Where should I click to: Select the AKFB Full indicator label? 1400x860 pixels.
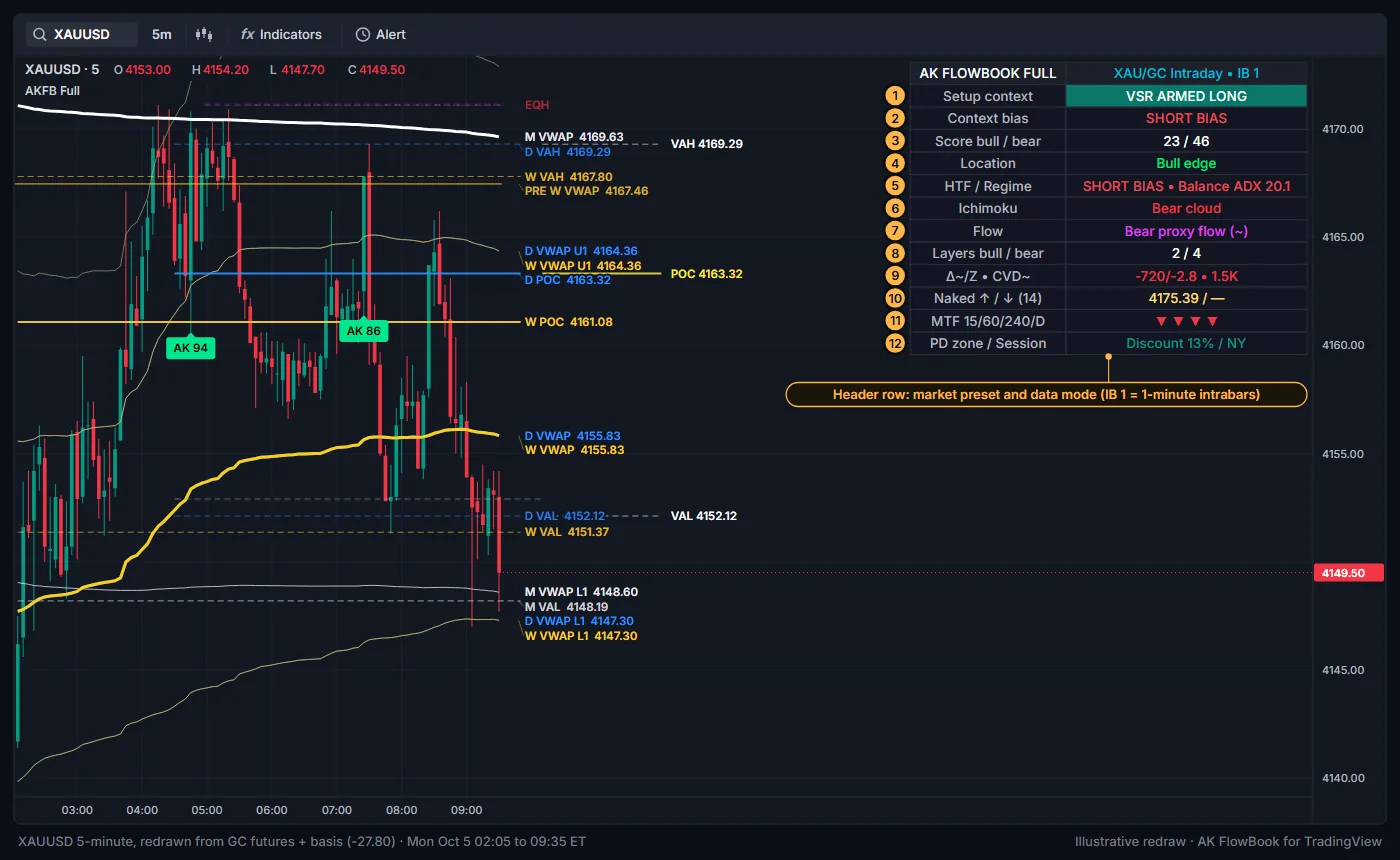52,90
